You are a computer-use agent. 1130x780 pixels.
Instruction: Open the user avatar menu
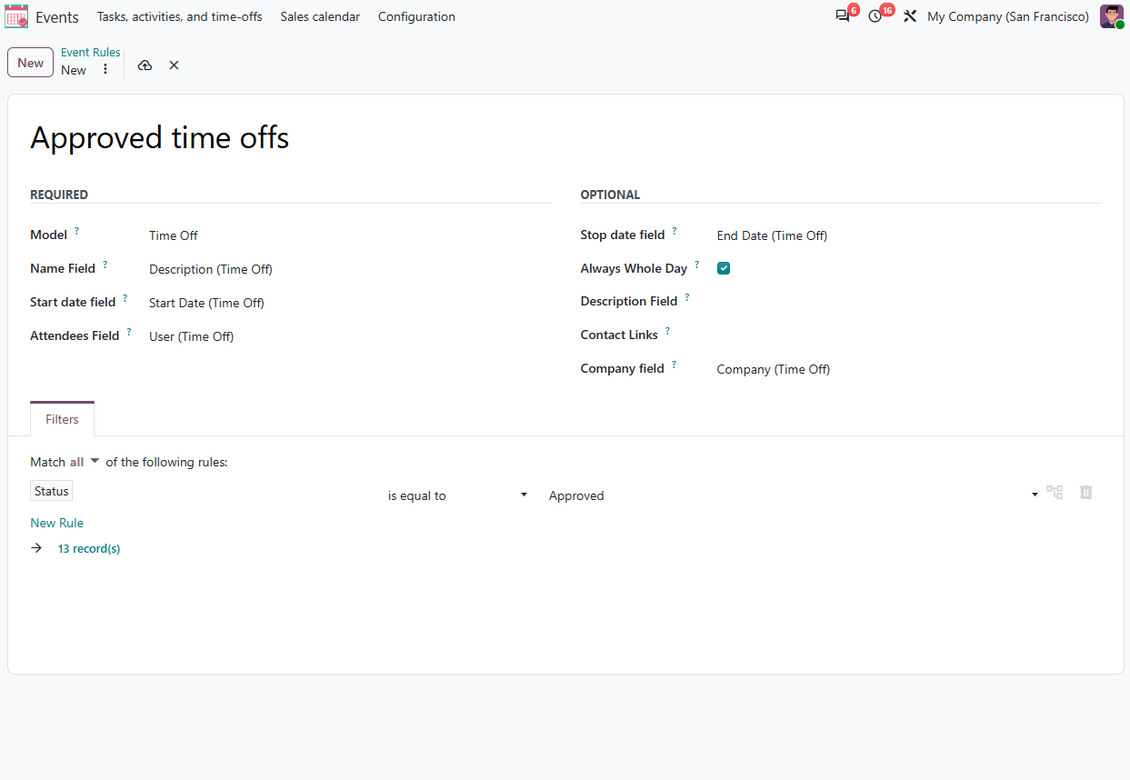pos(1111,16)
